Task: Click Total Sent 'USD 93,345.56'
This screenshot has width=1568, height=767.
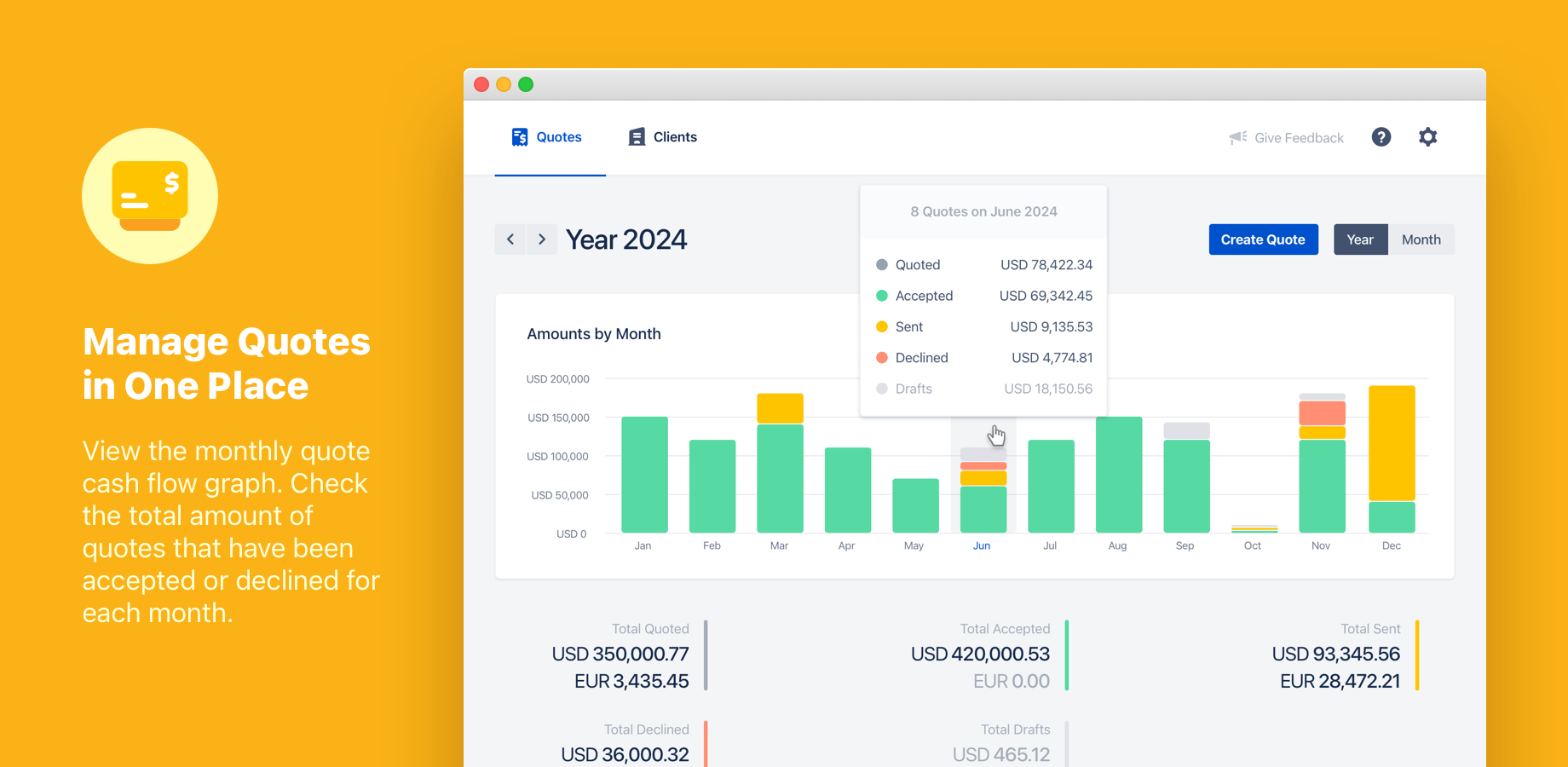Action: (1336, 654)
